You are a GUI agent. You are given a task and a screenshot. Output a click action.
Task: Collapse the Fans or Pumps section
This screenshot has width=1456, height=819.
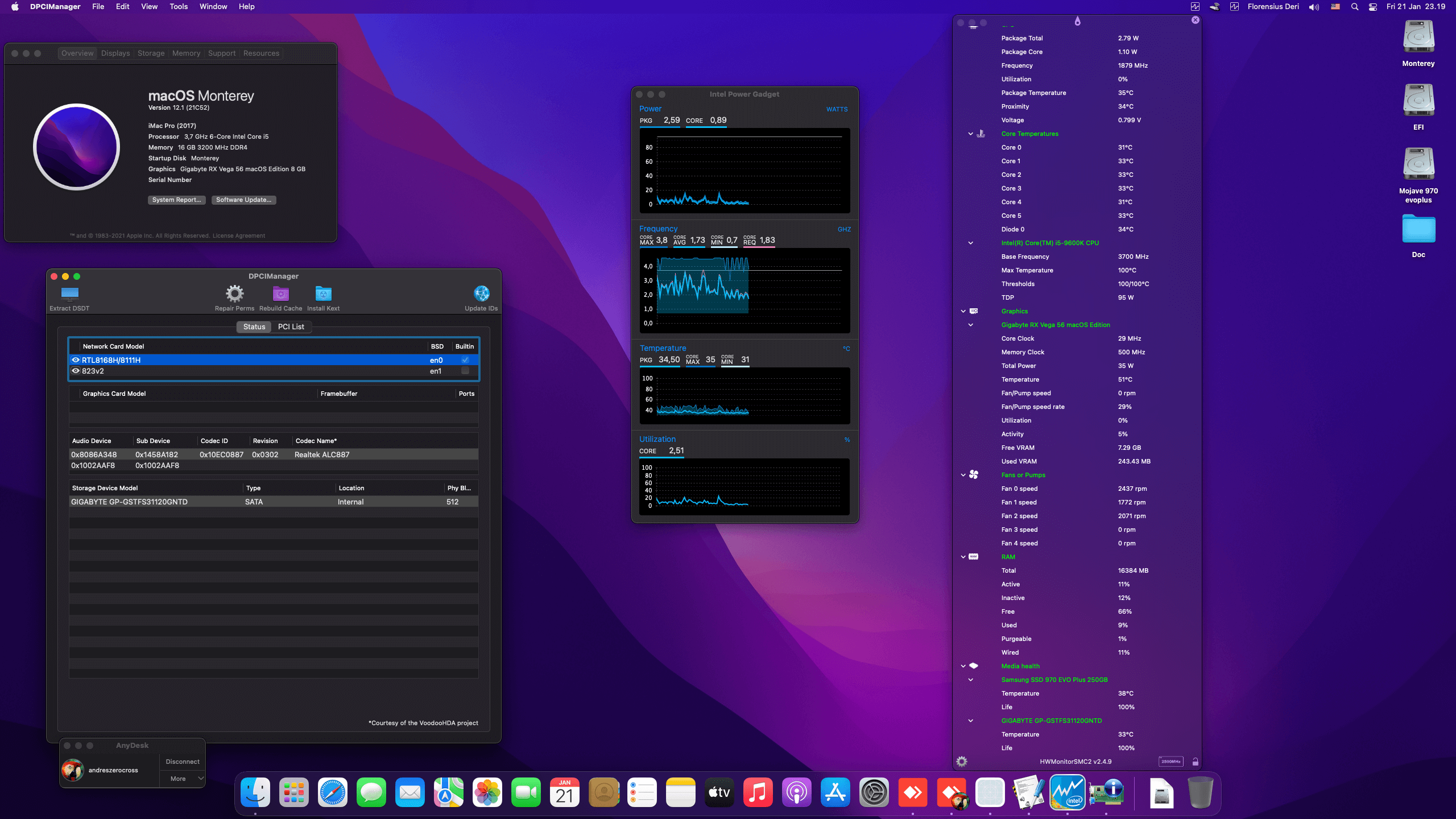tap(963, 475)
